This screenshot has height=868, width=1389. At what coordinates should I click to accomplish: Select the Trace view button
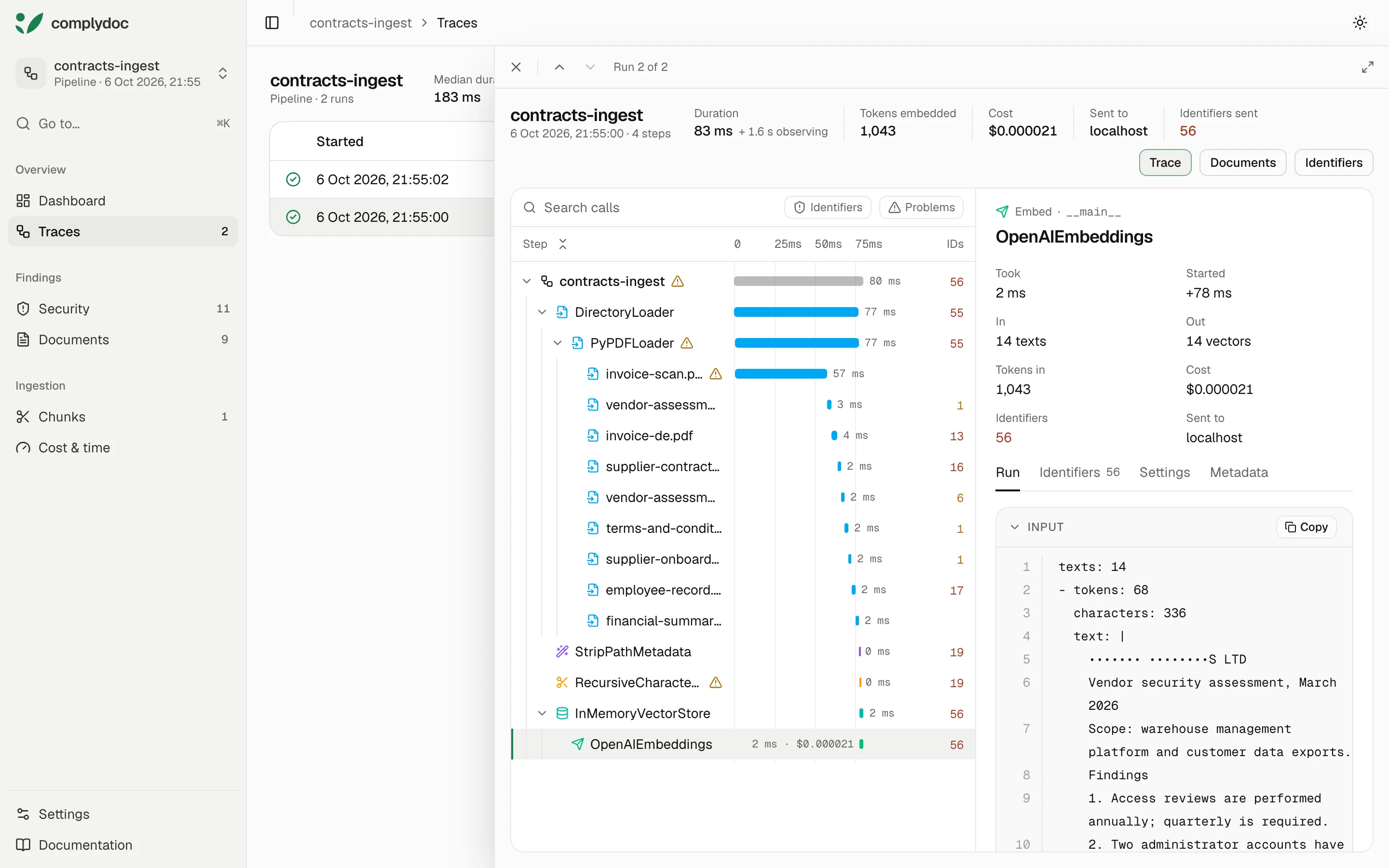click(1165, 163)
